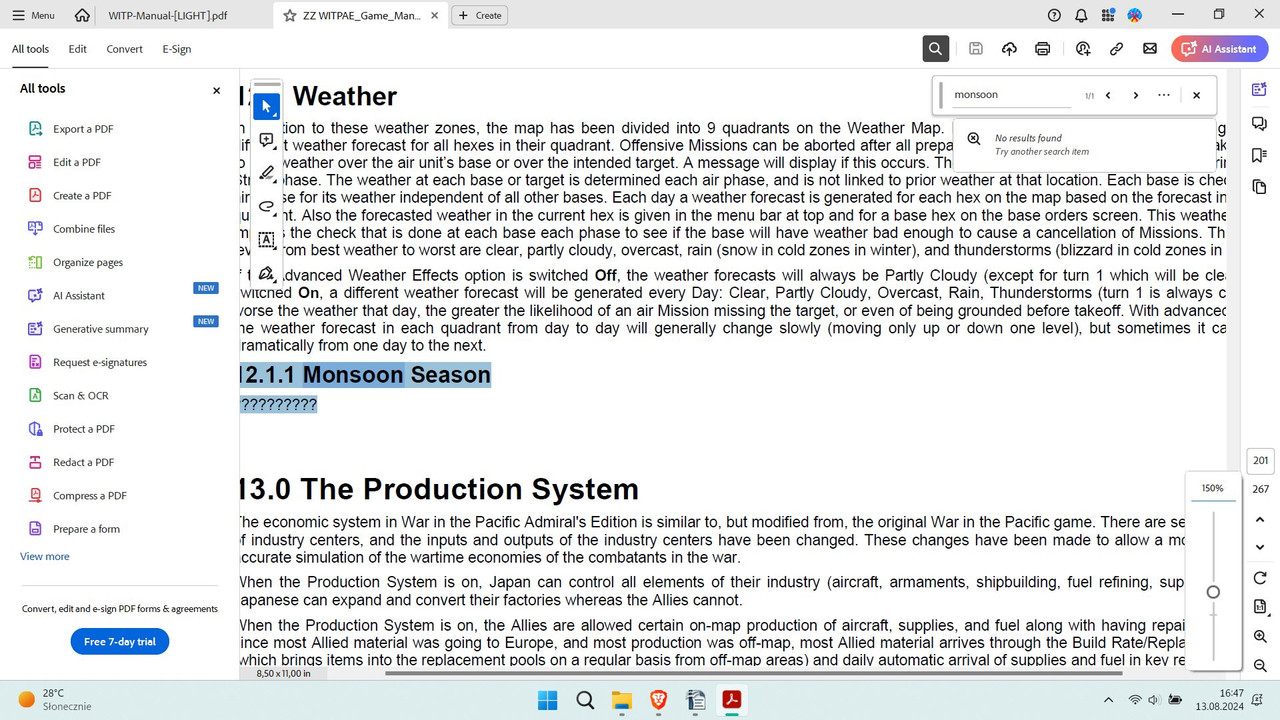This screenshot has height=720, width=1280.
Task: Open the notifications bell
Action: (1081, 15)
